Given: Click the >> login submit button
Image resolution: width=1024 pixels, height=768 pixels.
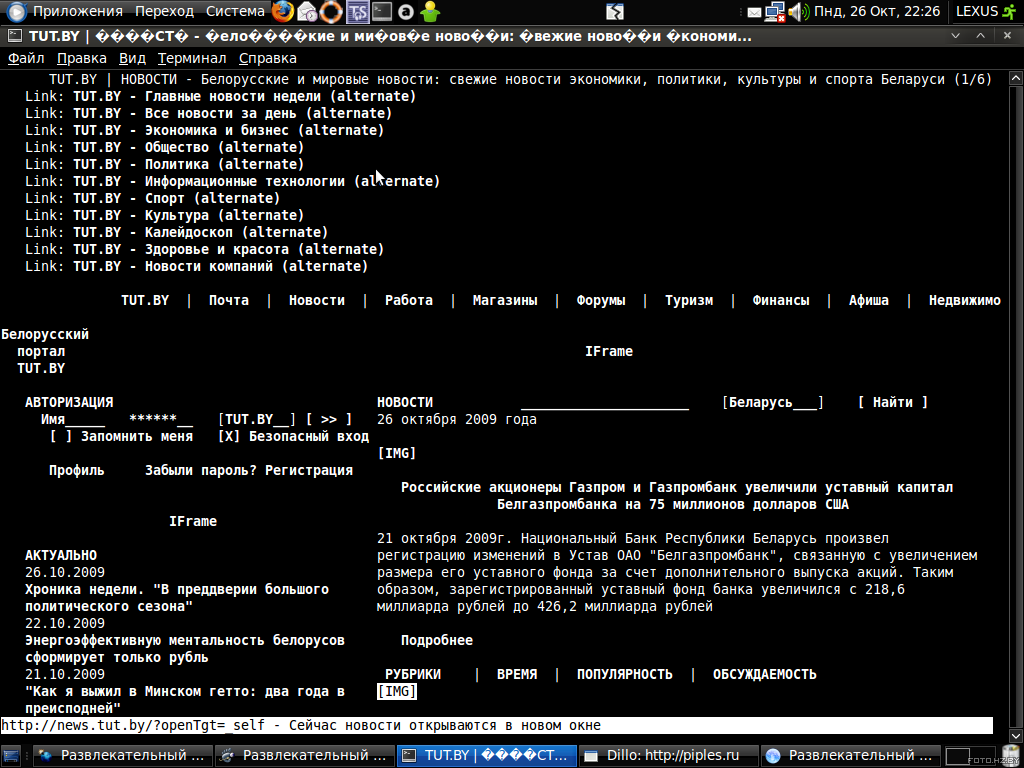Looking at the screenshot, I should coord(329,419).
